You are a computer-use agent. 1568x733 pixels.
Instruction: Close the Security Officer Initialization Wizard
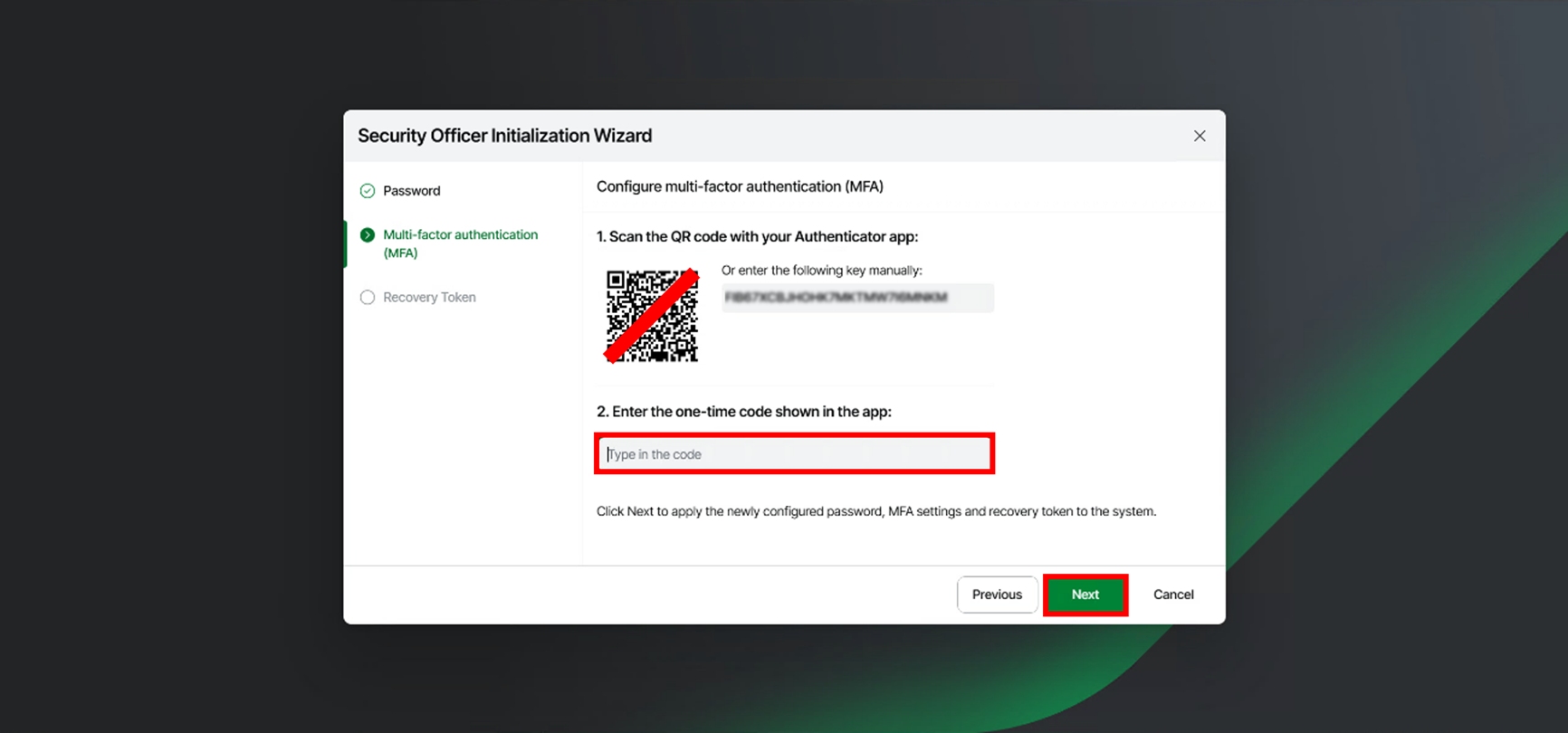click(1199, 136)
